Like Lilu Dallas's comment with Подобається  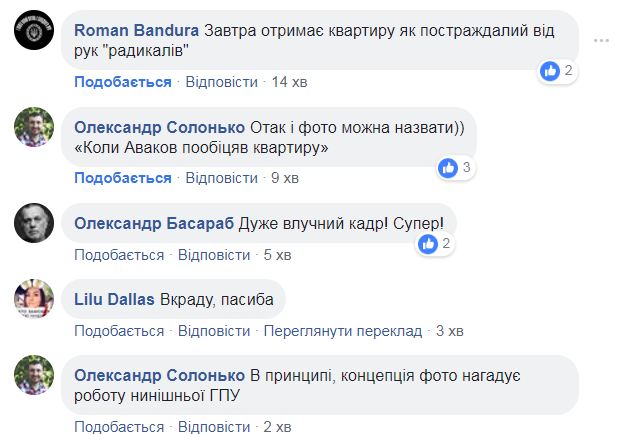119,331
